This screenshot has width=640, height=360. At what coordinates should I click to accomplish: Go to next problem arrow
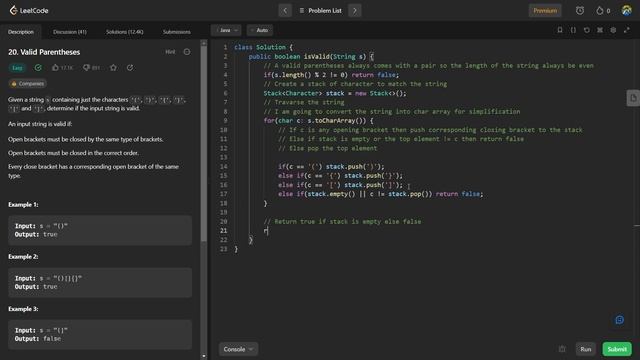[x=355, y=11]
